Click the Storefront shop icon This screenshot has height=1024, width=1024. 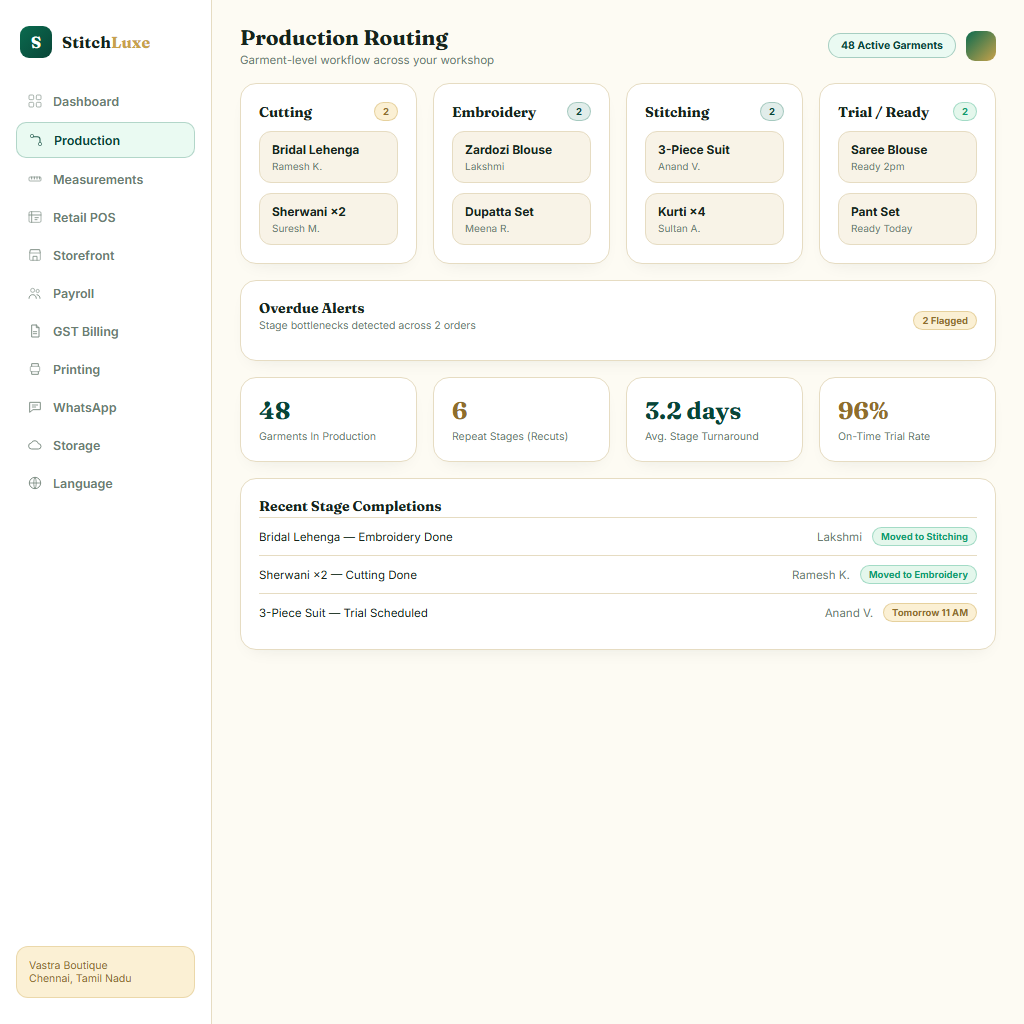[35, 255]
